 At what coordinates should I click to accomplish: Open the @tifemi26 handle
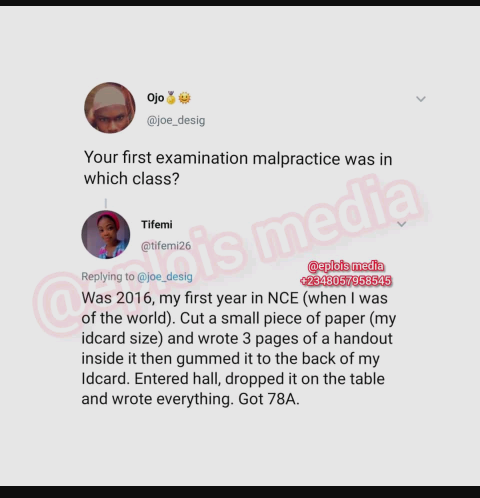[166, 246]
